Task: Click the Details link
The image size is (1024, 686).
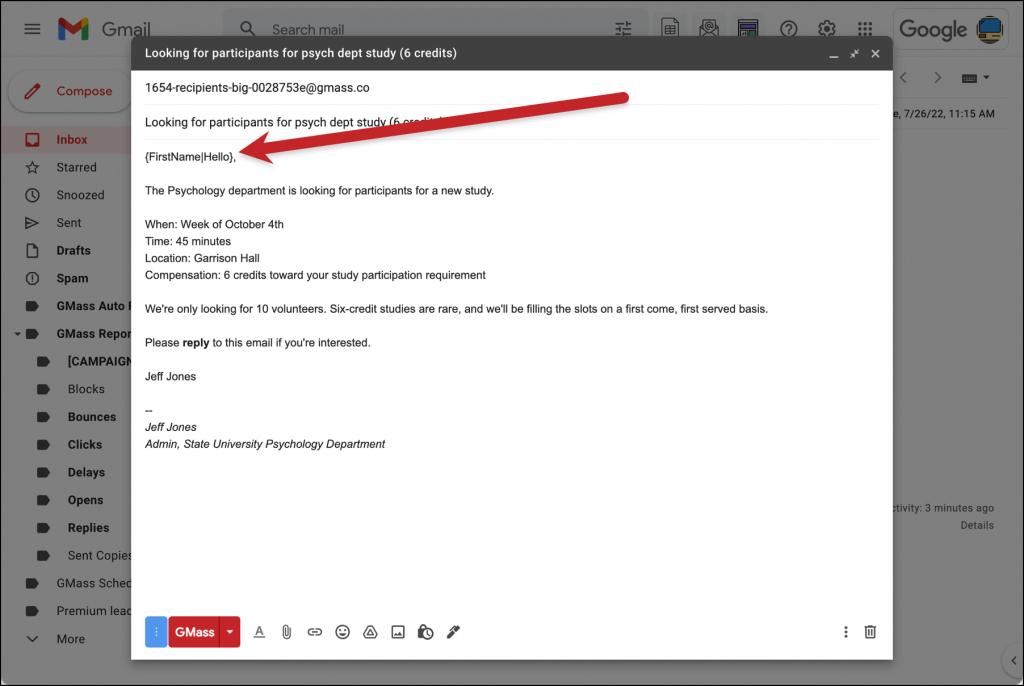Action: (976, 525)
